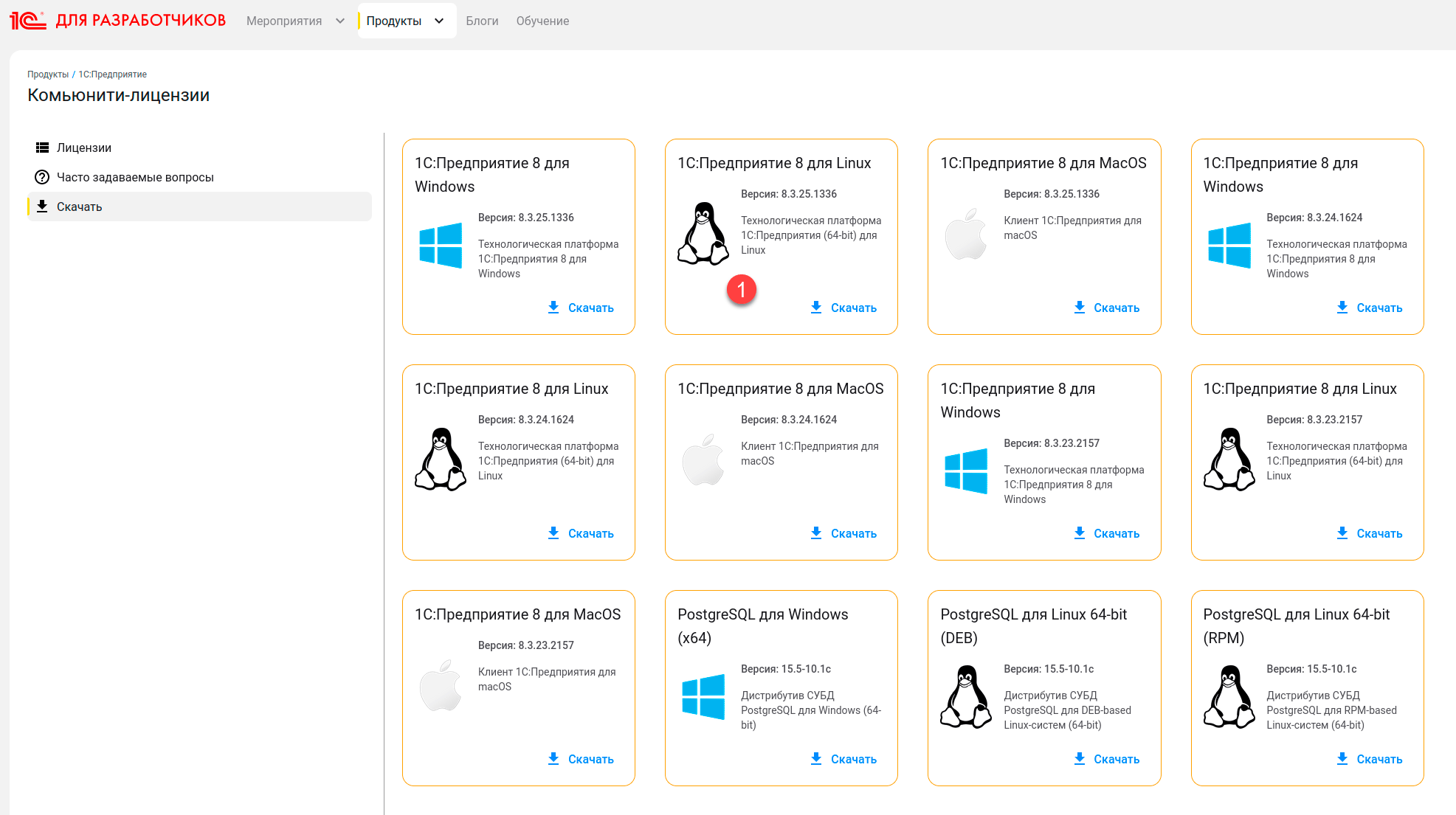Click download arrow icon on Windows 8.3.24.1624 card

1342,308
